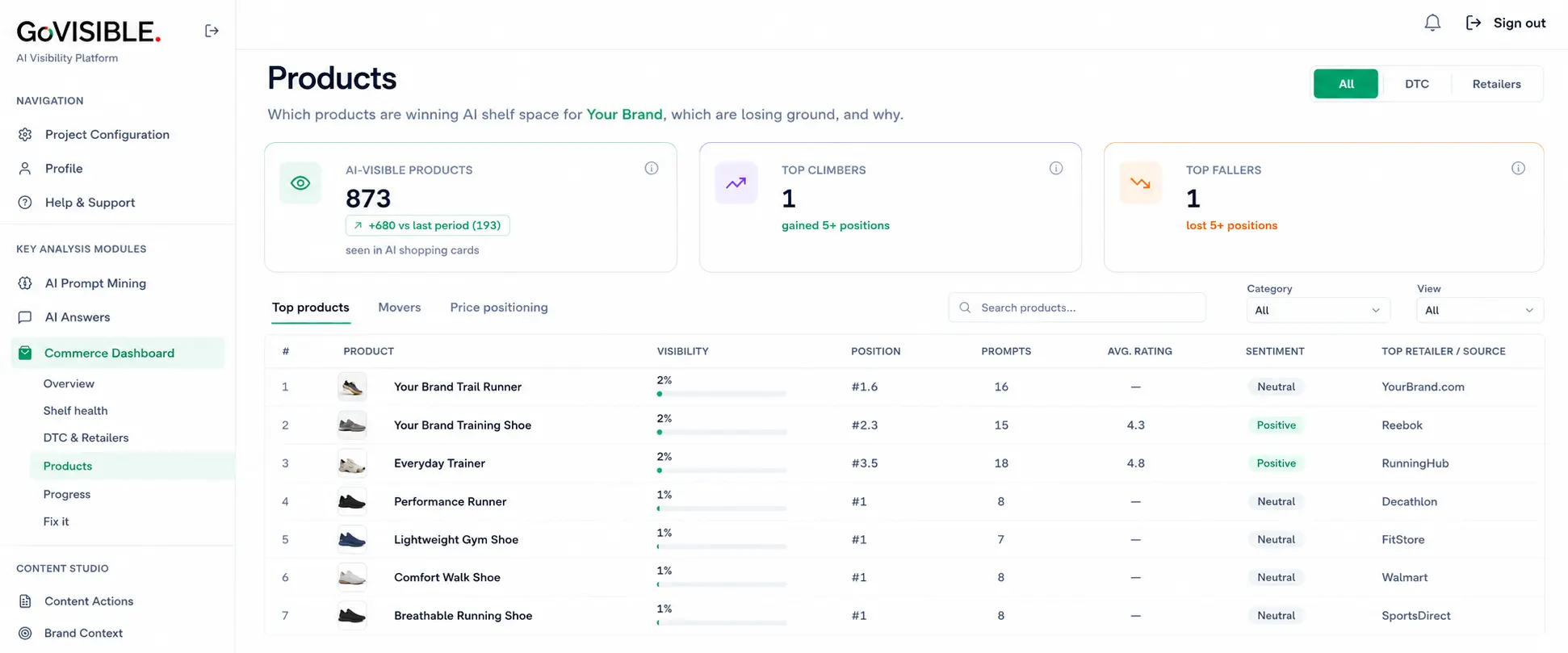This screenshot has height=653, width=1568.
Task: Click the Profile person icon
Action: [25, 168]
